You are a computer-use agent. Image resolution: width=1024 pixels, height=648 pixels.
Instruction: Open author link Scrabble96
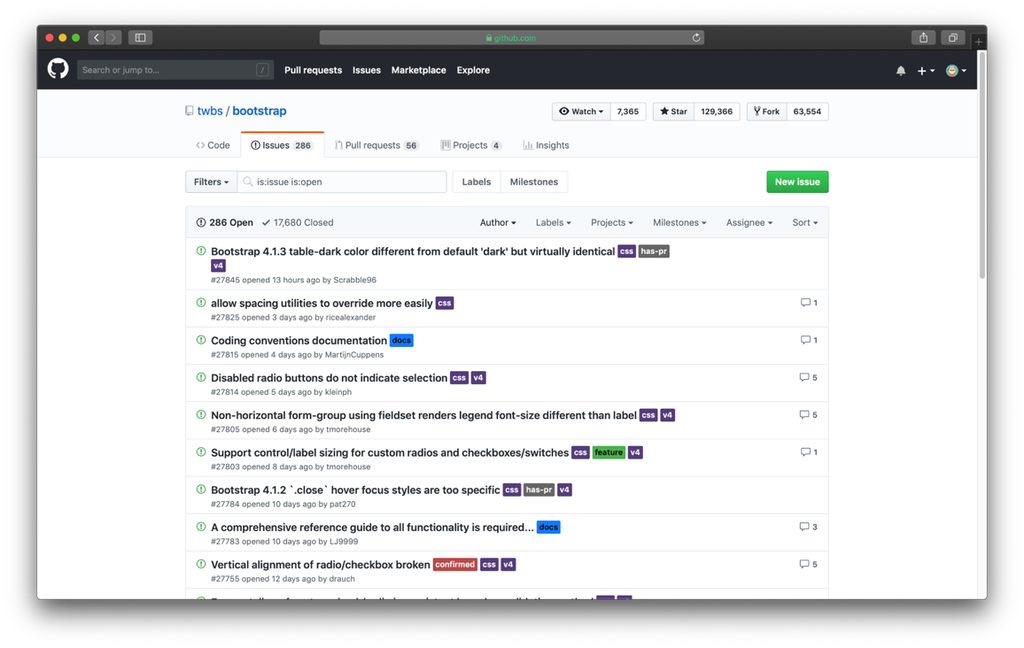[x=355, y=280]
